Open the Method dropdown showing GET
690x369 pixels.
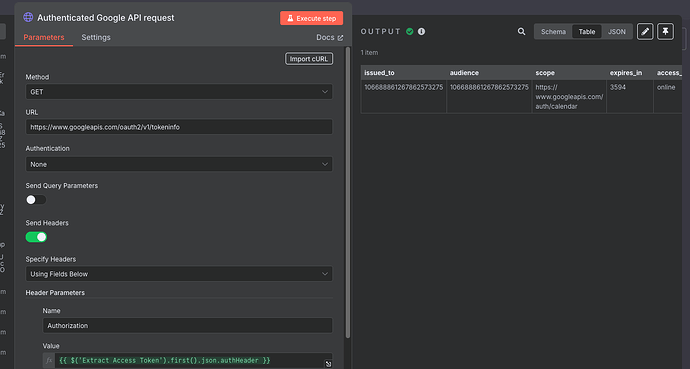[x=179, y=92]
